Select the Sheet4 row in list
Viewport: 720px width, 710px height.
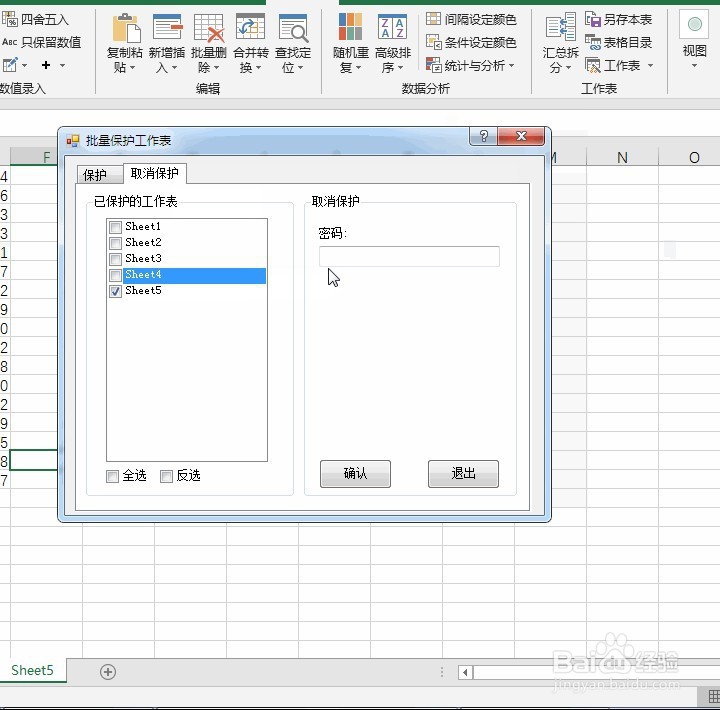[187, 275]
